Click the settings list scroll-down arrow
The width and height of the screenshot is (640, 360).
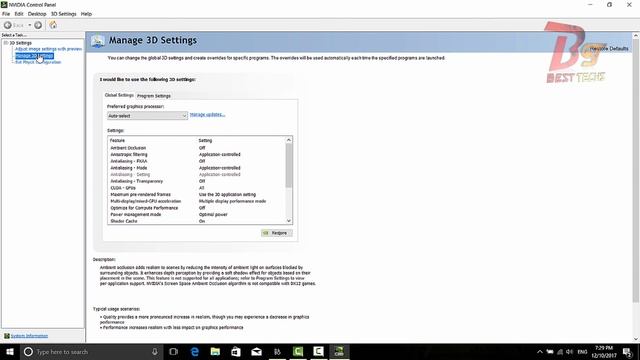[289, 221]
